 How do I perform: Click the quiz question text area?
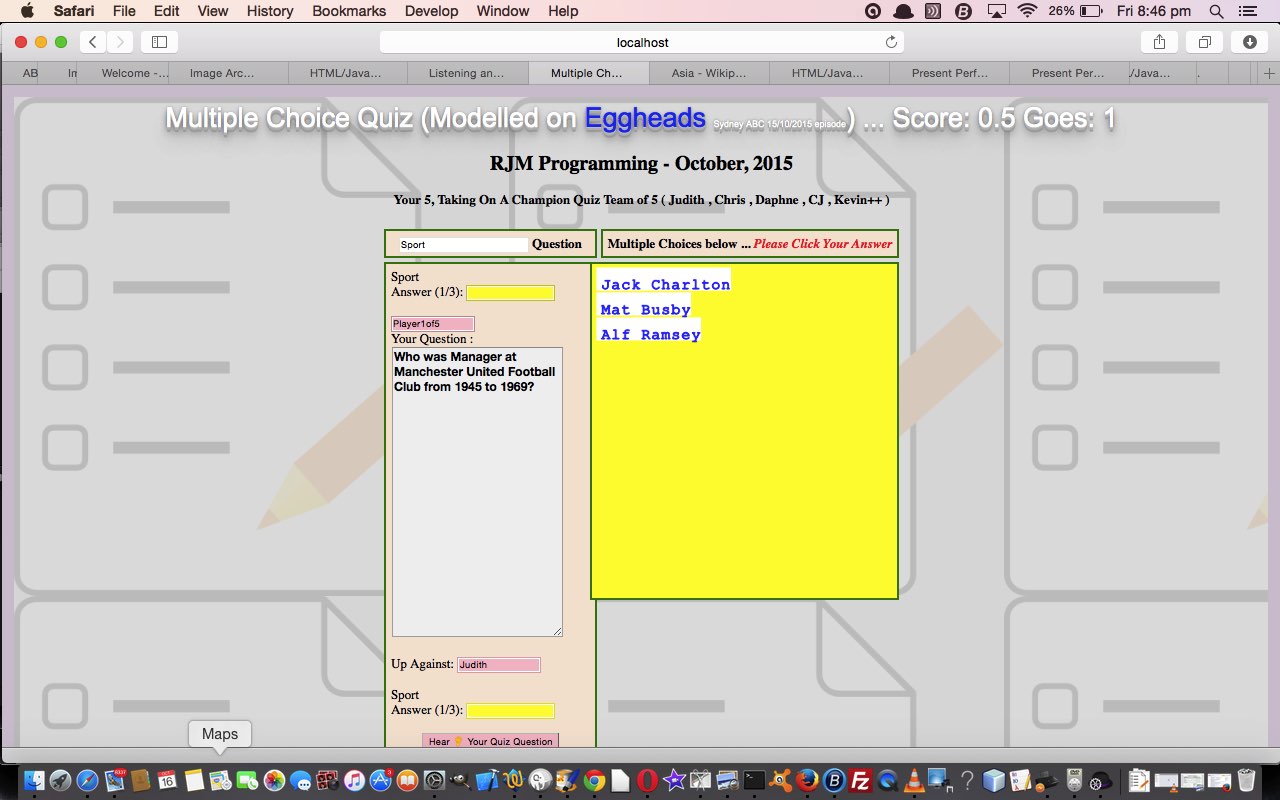(477, 492)
